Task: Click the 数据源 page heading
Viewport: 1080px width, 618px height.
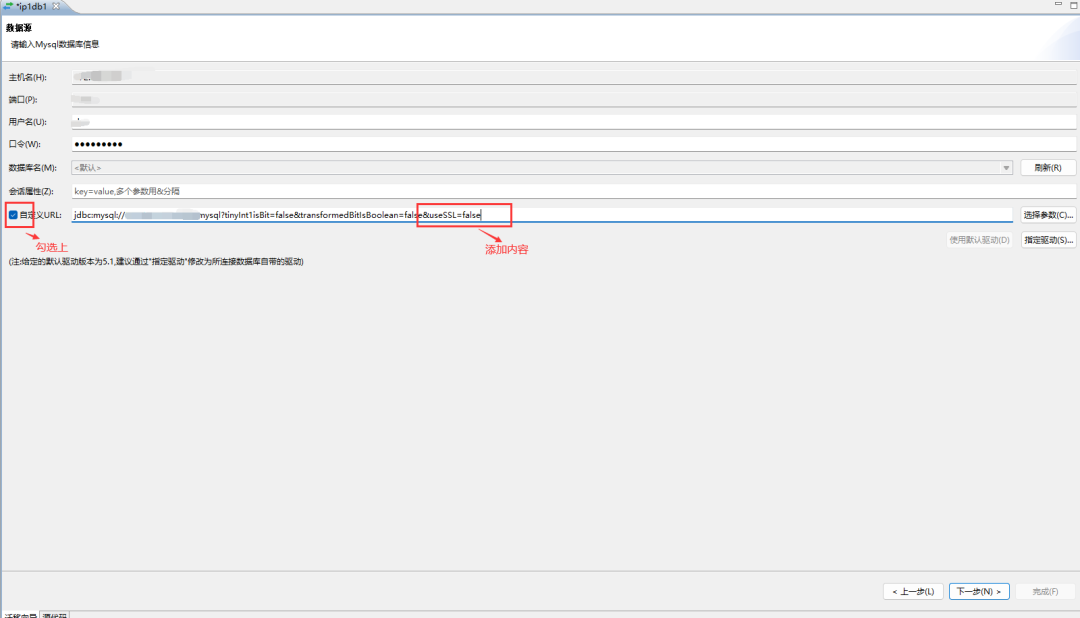Action: click(19, 28)
